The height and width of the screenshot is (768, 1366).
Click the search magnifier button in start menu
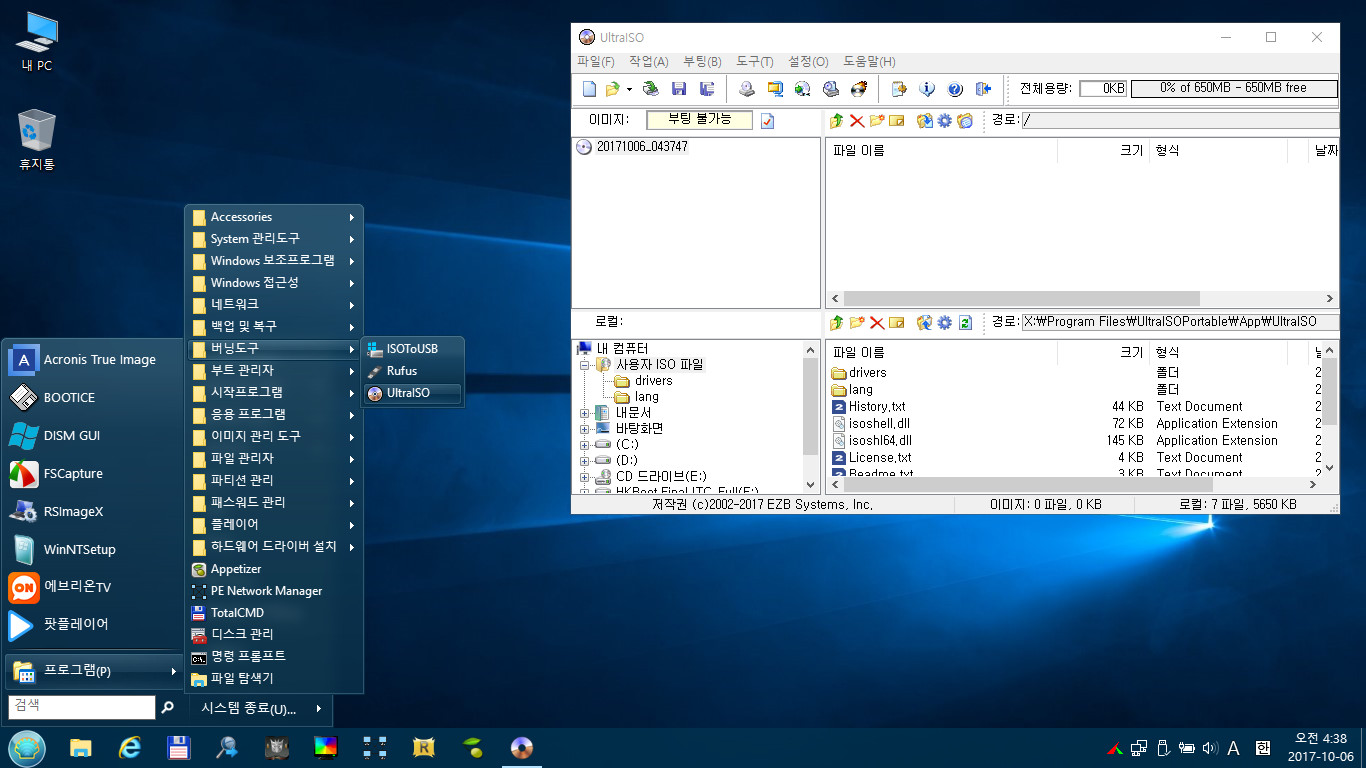click(x=168, y=707)
